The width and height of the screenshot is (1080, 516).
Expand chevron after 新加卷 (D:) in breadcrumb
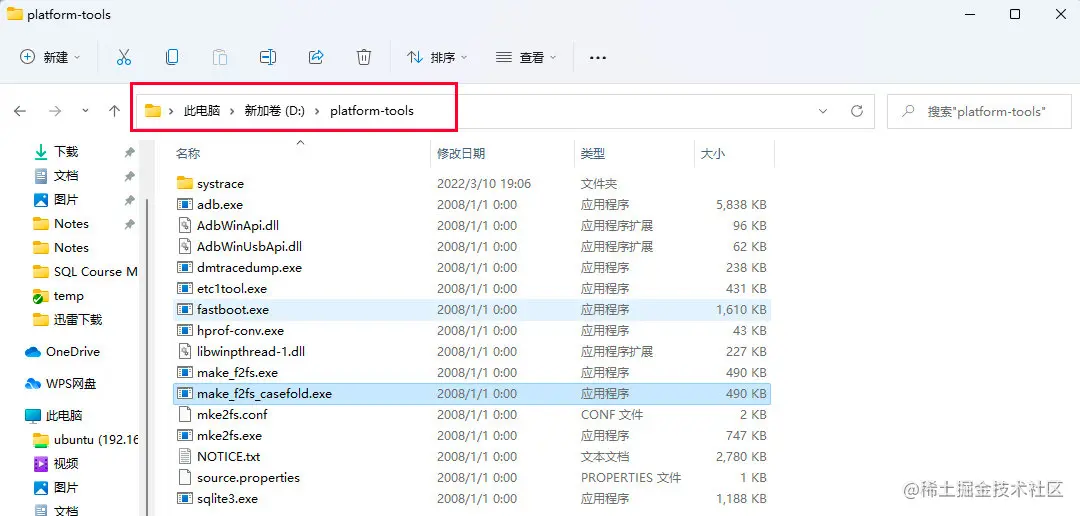317,111
